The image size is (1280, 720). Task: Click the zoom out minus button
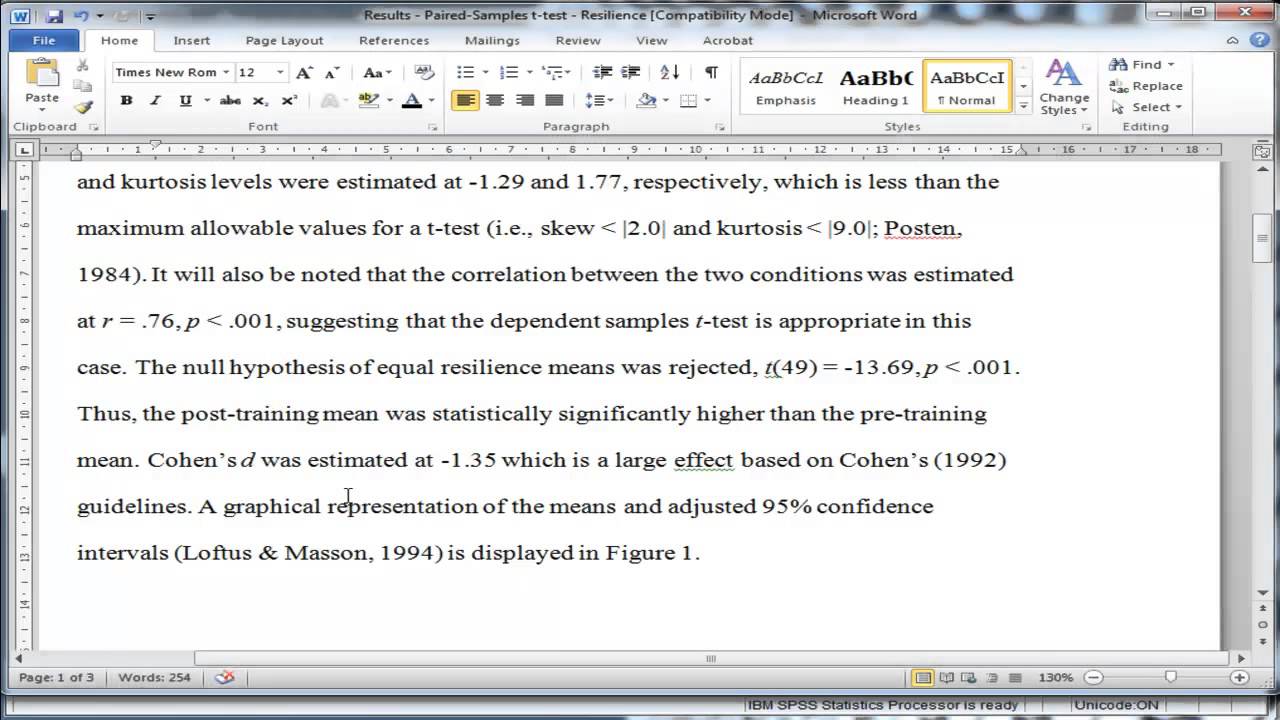[x=1093, y=677]
